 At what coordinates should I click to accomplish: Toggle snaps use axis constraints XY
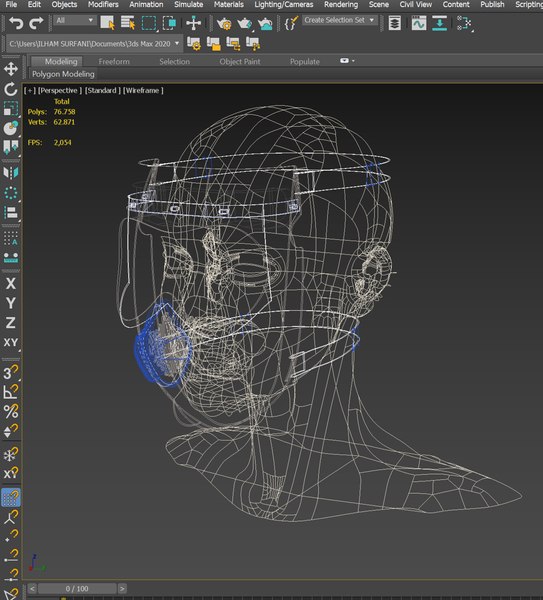point(11,474)
